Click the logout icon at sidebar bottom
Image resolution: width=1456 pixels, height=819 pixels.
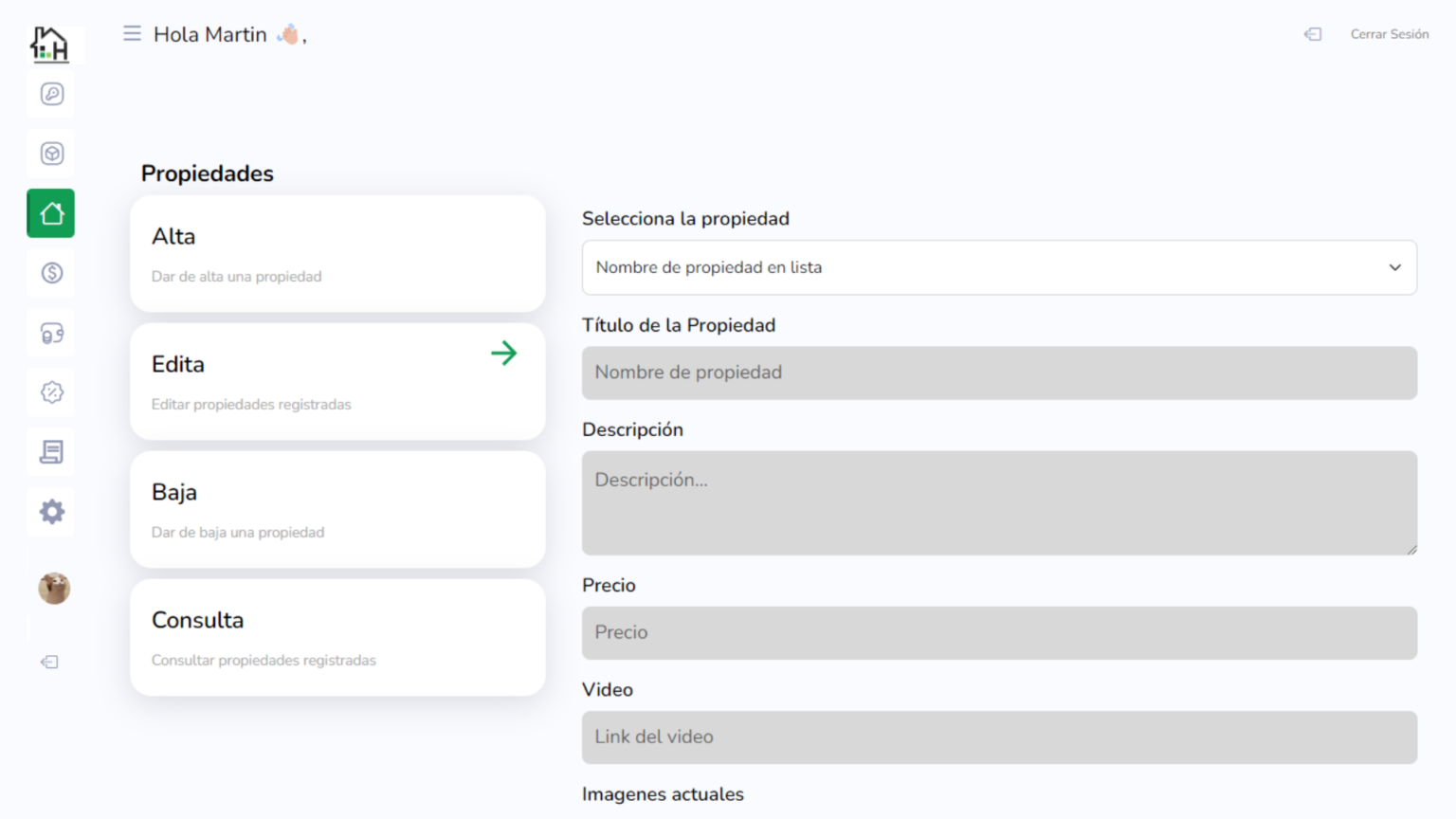[x=50, y=662]
